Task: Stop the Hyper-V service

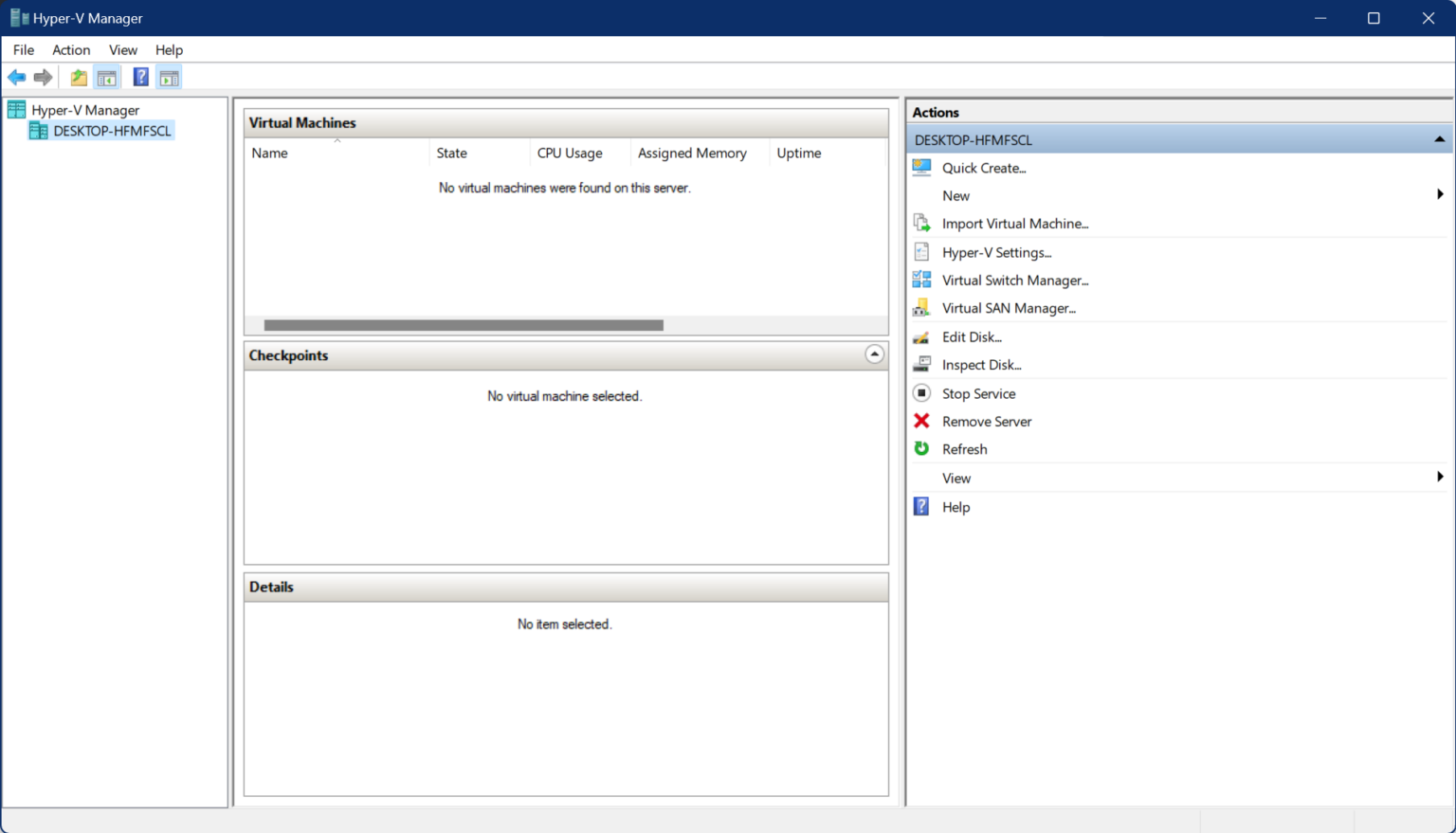Action: [x=978, y=393]
